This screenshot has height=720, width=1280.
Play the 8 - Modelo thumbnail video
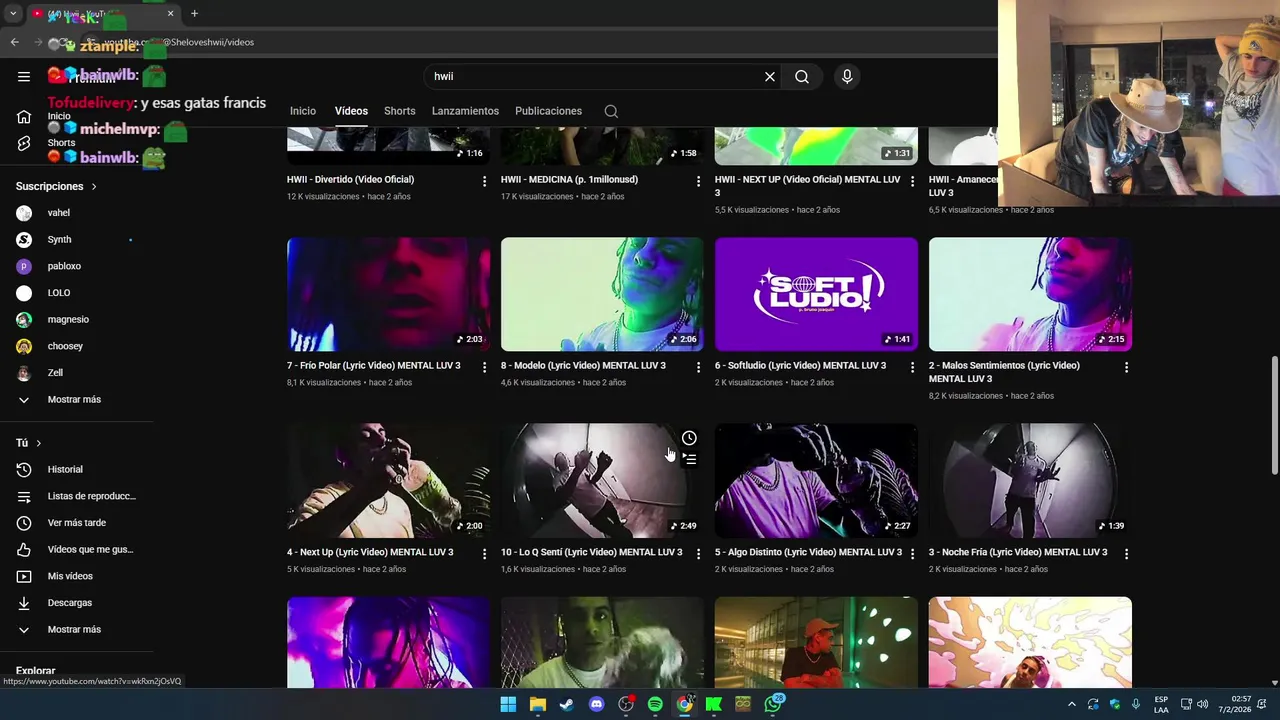[x=602, y=294]
